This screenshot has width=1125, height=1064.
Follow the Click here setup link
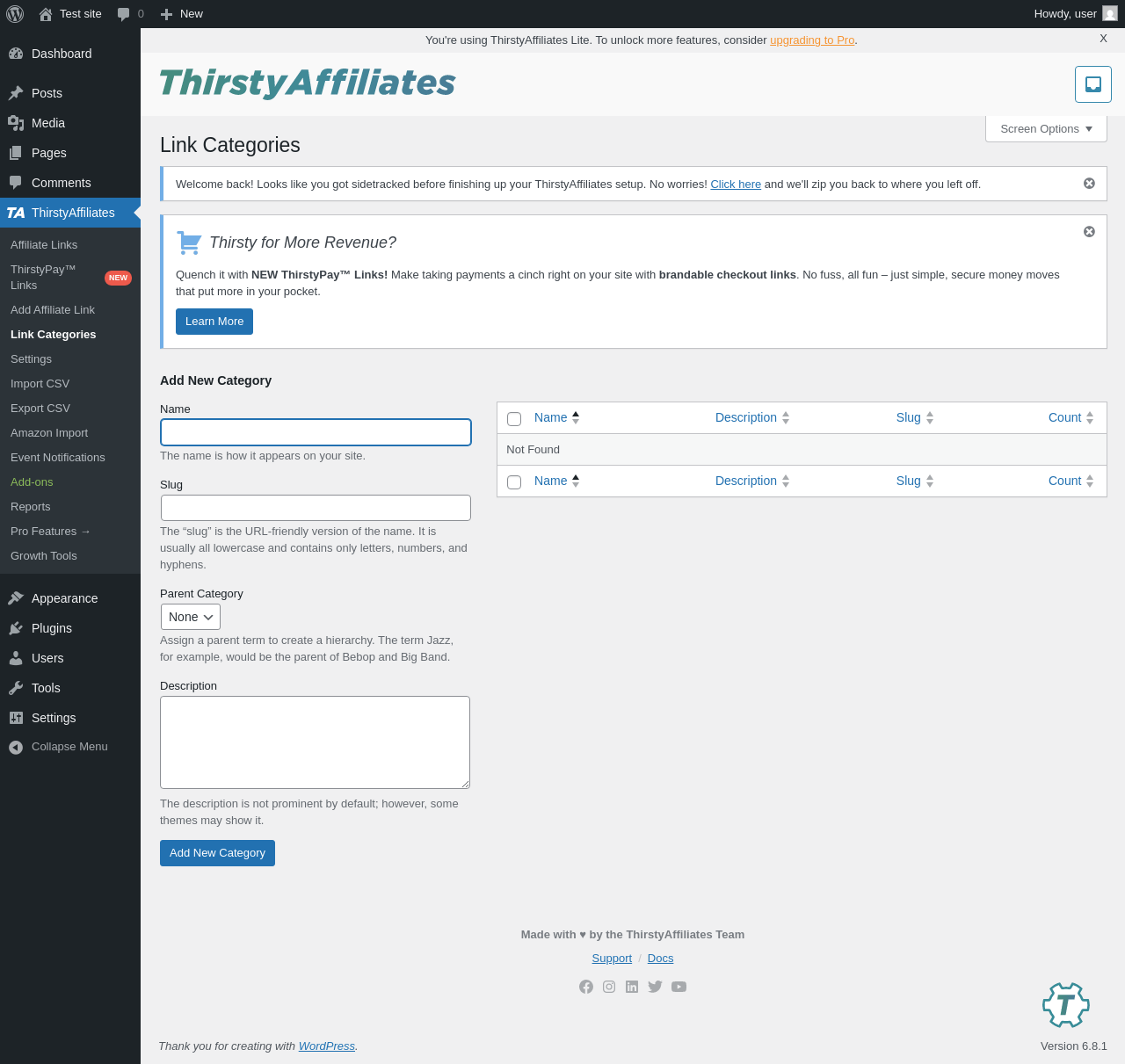coord(736,185)
